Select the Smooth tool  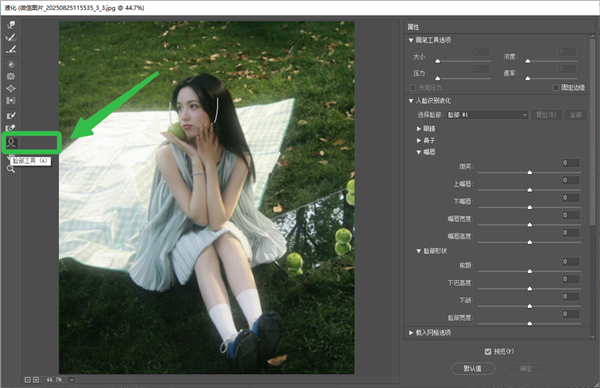point(11,50)
